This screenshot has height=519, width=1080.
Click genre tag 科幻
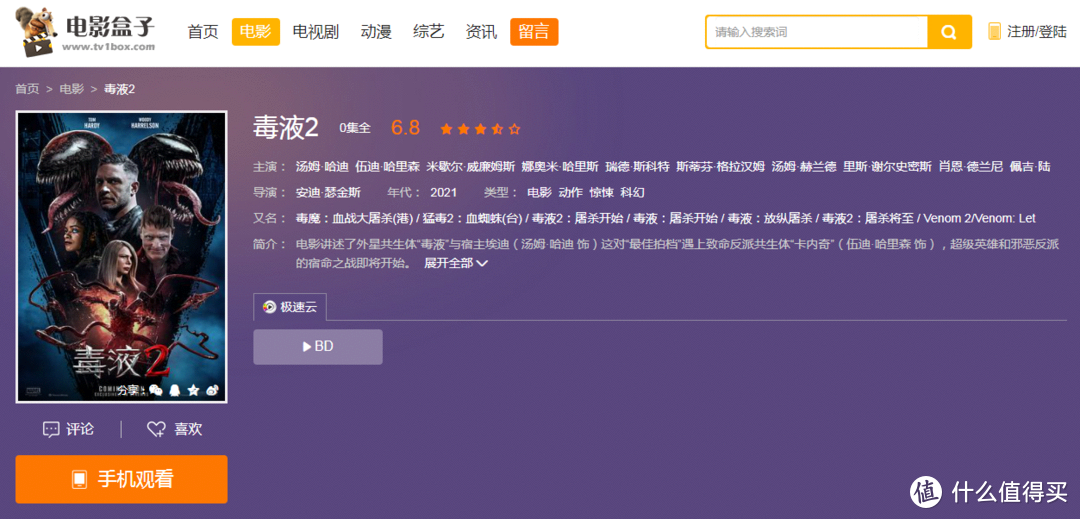632,193
